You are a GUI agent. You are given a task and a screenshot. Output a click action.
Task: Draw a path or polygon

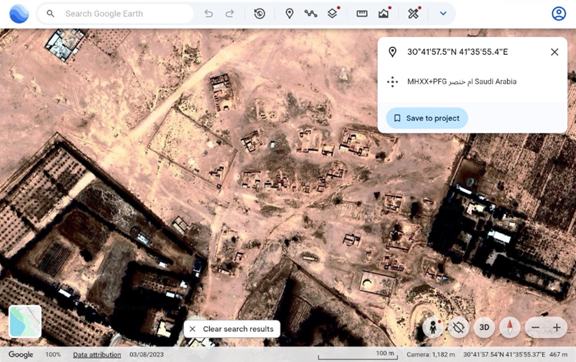click(311, 14)
